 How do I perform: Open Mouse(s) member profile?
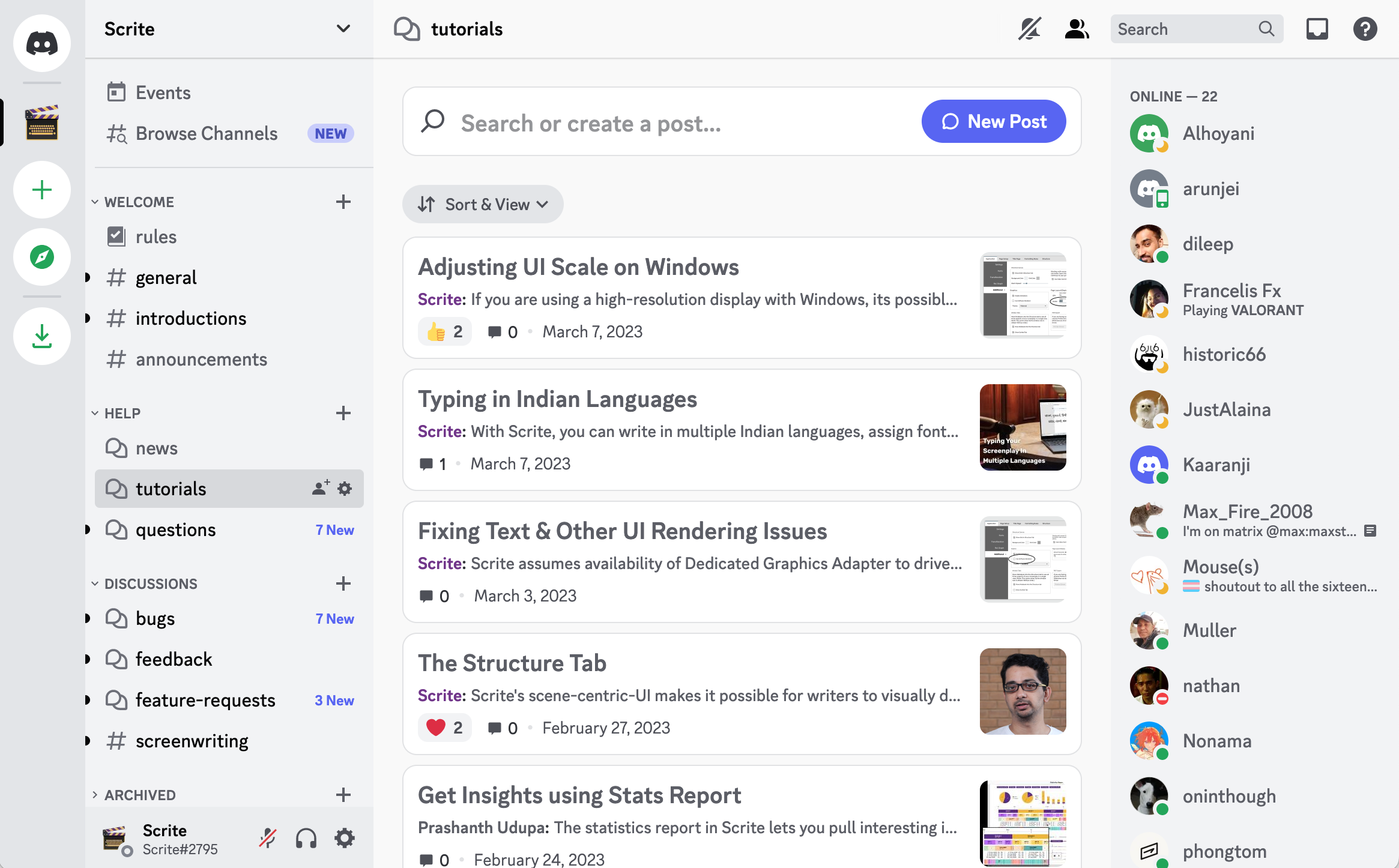click(1255, 575)
